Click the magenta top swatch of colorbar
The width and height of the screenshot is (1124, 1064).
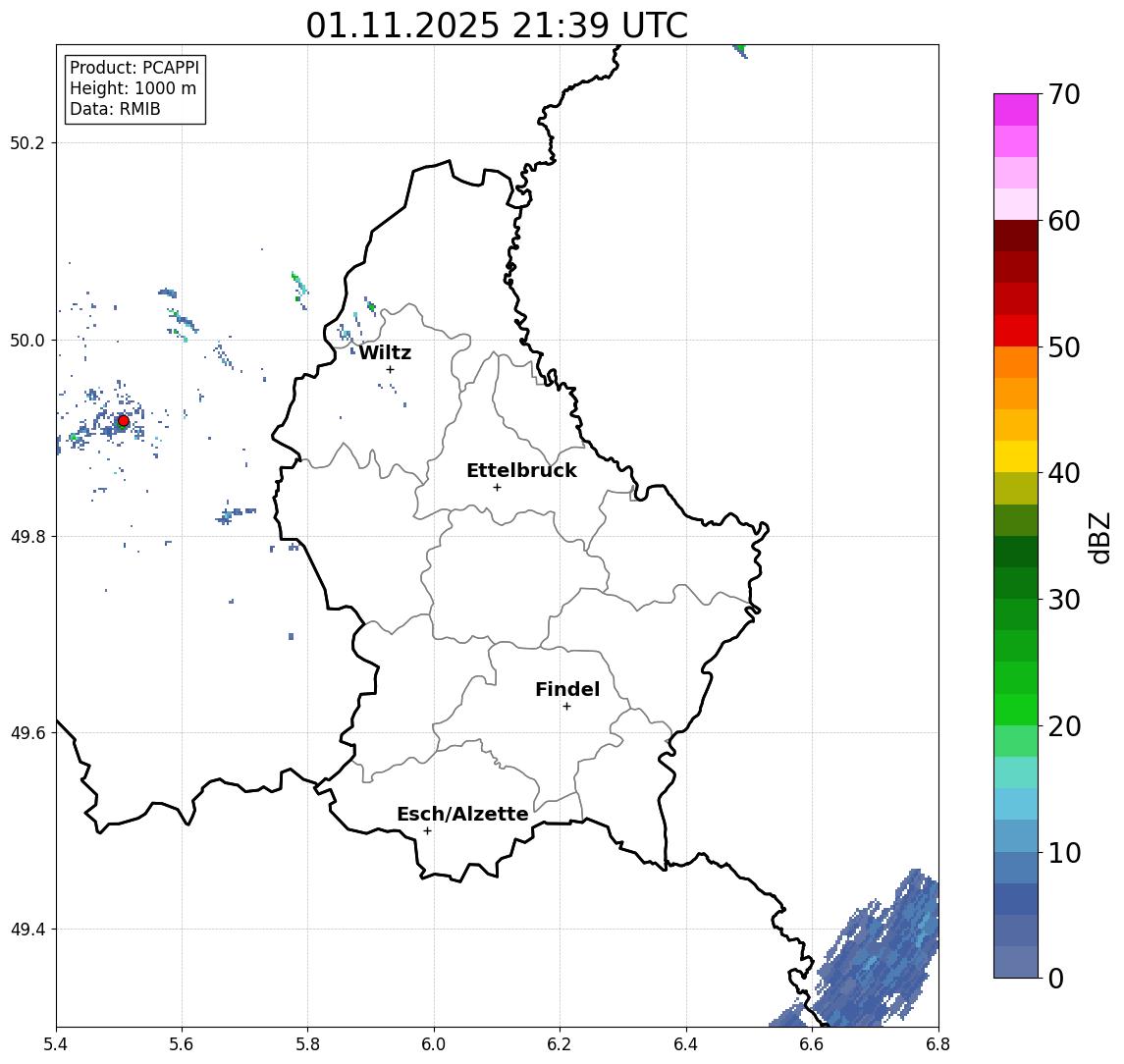1016,110
